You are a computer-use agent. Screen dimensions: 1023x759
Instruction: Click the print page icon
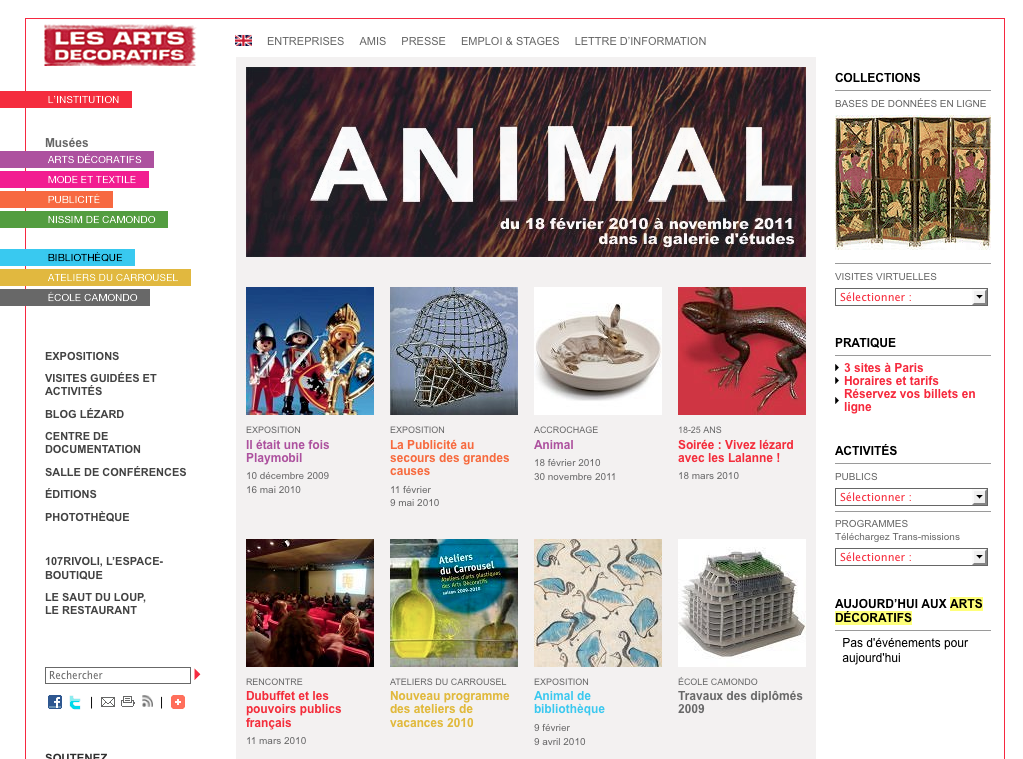[128, 701]
